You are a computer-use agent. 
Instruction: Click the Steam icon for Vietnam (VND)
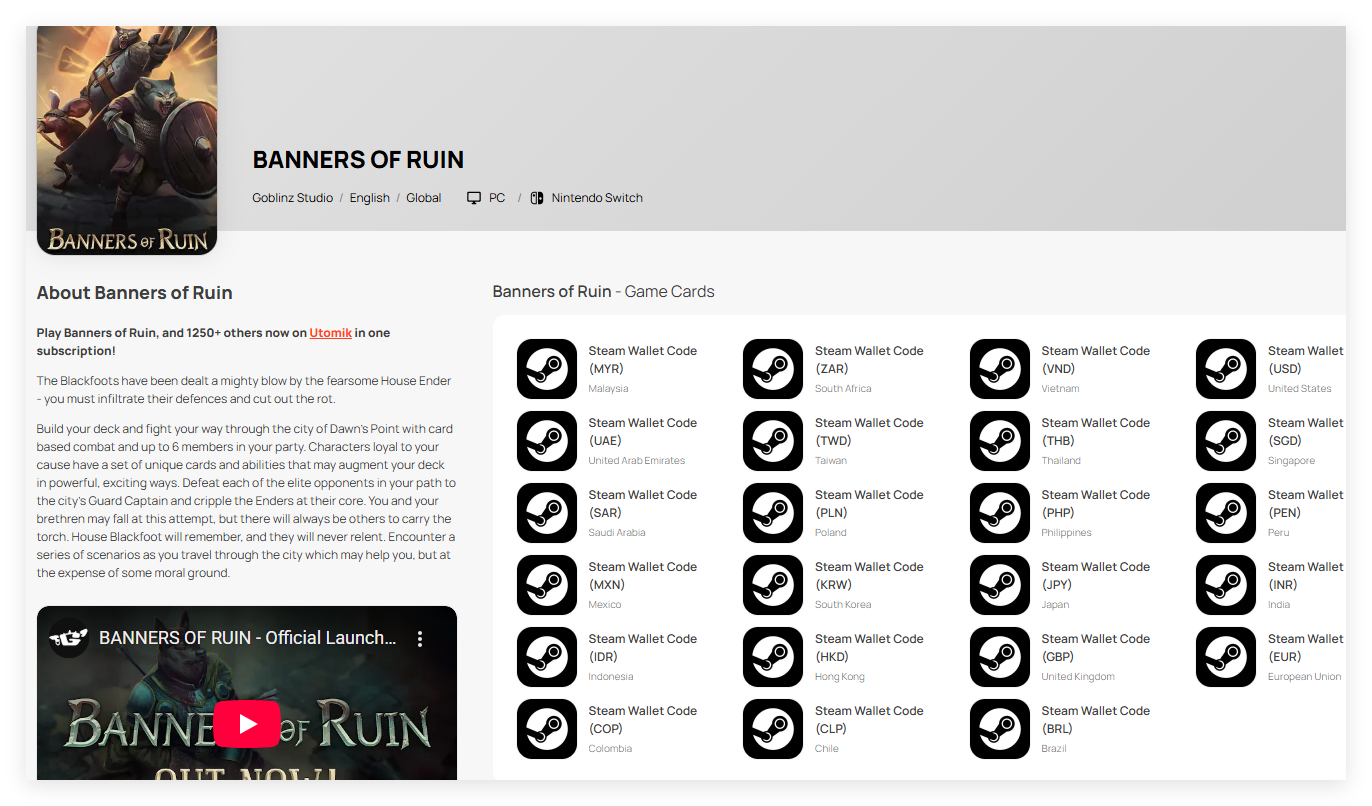[x=1000, y=369]
